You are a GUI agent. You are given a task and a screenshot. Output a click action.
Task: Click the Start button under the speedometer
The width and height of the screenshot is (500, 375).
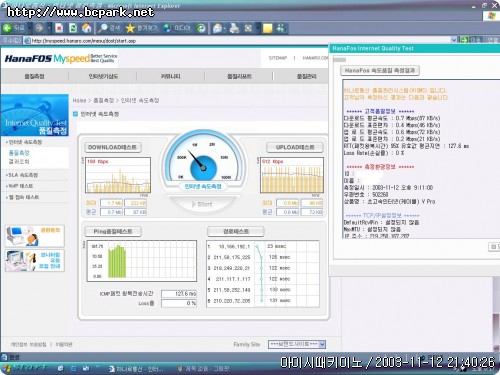tap(202, 204)
